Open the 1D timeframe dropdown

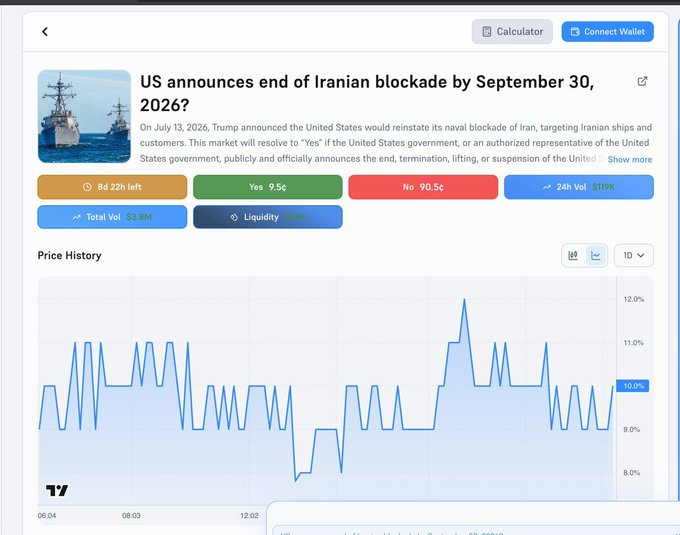coord(634,255)
